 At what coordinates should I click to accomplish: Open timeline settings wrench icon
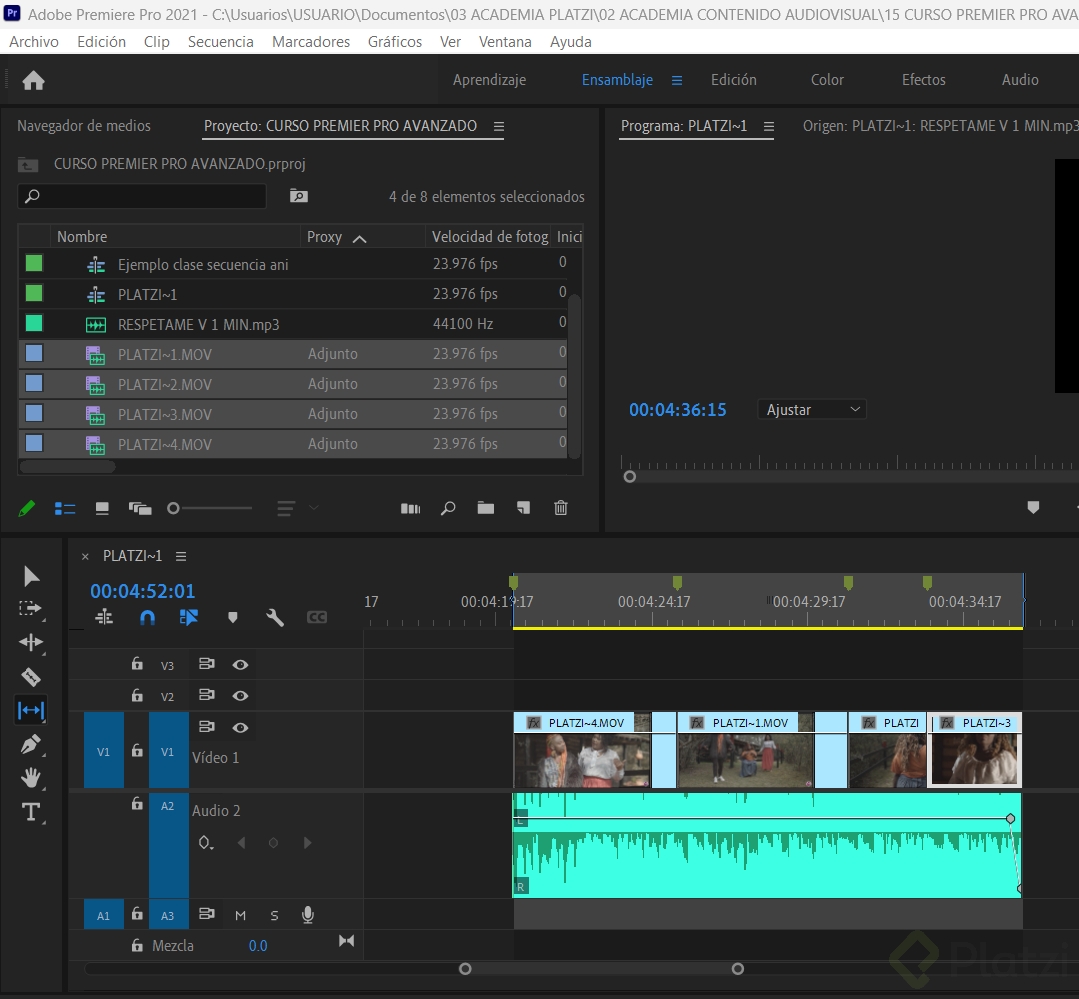275,618
